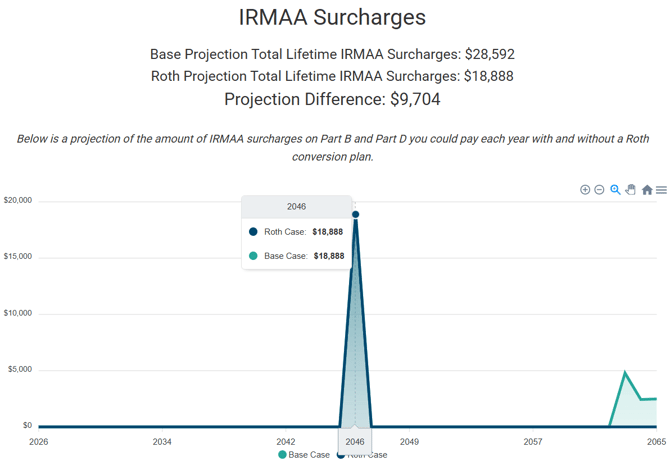Click the Base Case green legend marker
This screenshot has width=670, height=461.
pyautogui.click(x=282, y=455)
